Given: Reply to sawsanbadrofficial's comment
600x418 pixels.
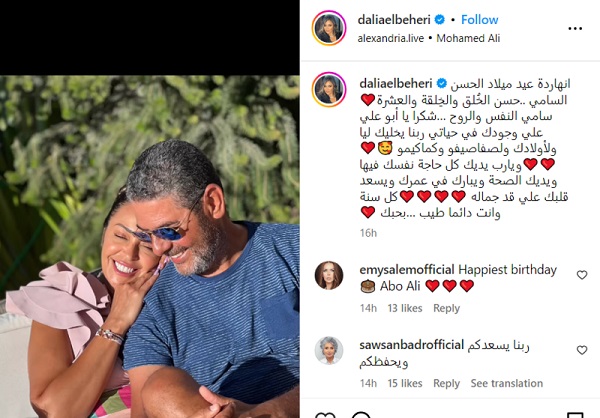Looking at the screenshot, I should tap(446, 383).
